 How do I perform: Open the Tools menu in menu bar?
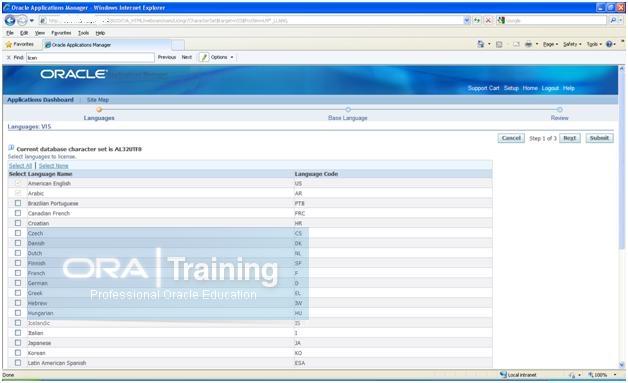click(83, 33)
